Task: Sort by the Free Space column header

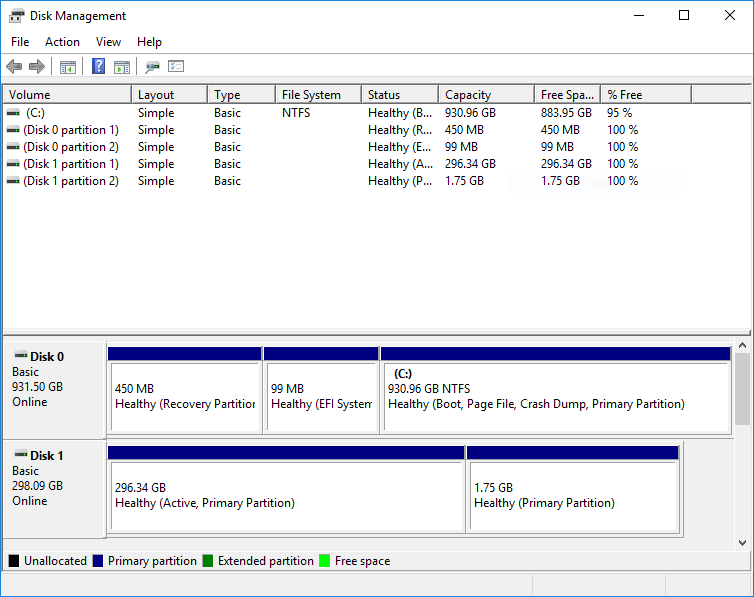Action: coord(568,95)
